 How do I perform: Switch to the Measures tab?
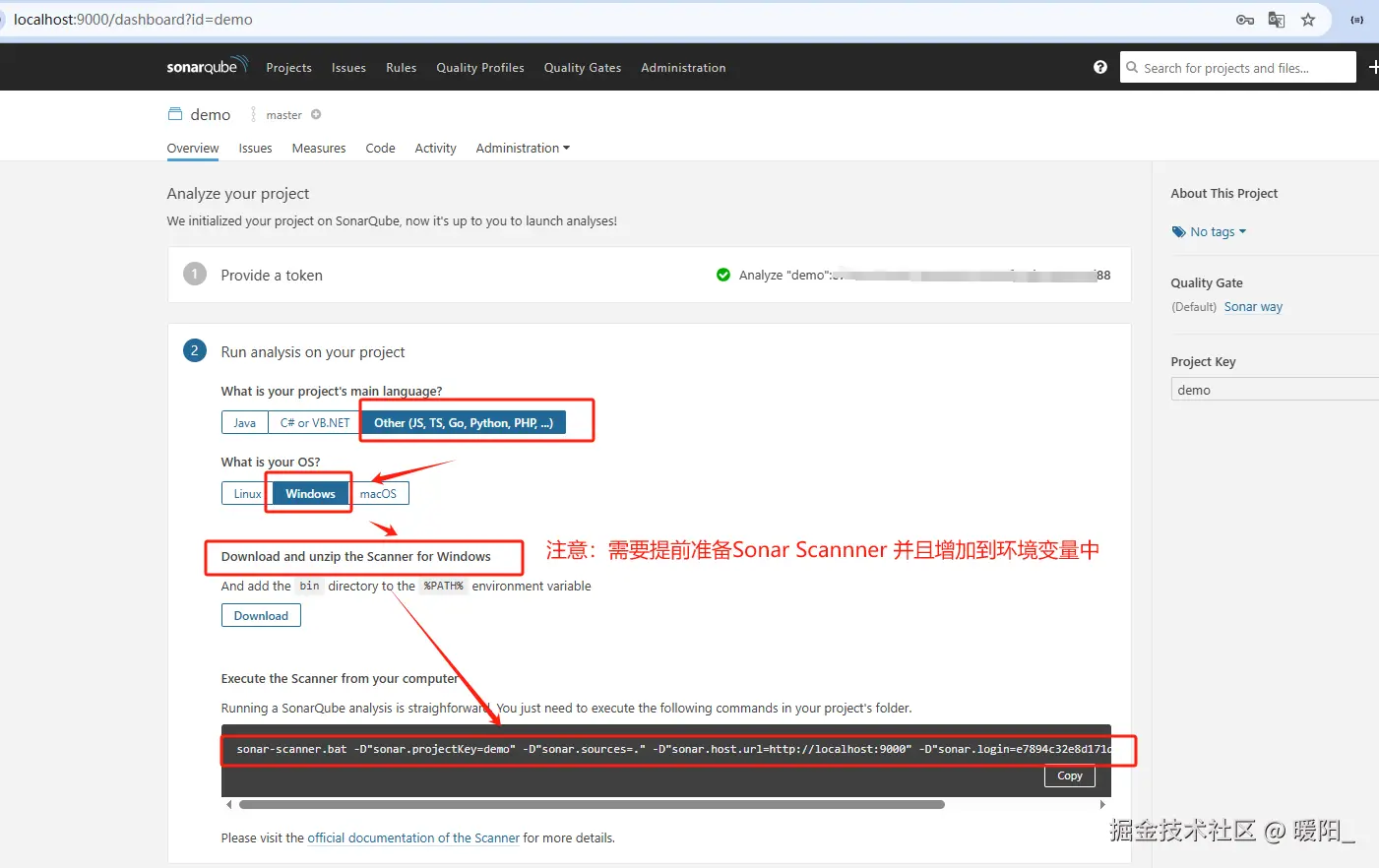pyautogui.click(x=319, y=149)
